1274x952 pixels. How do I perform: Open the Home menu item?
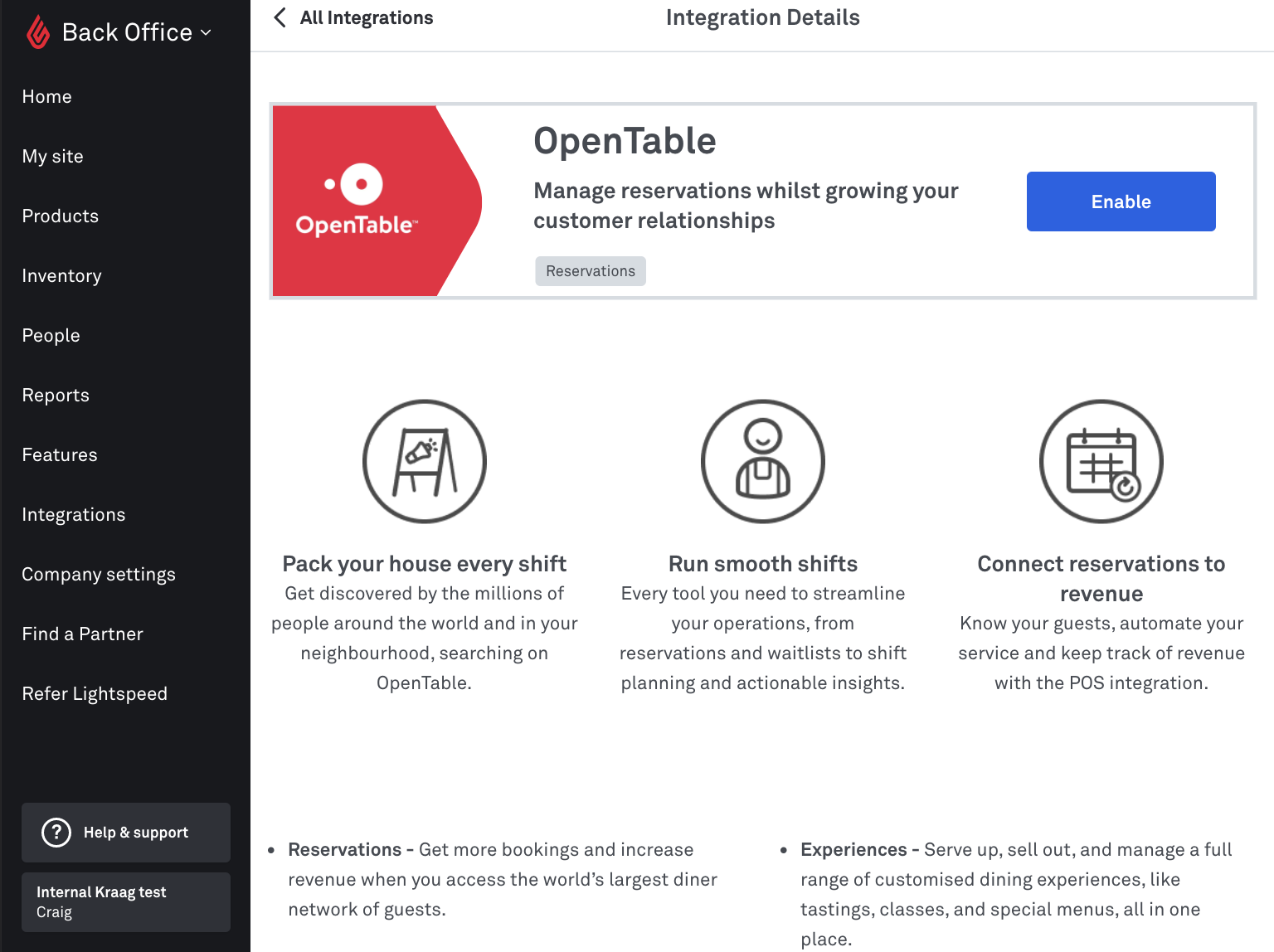point(46,97)
